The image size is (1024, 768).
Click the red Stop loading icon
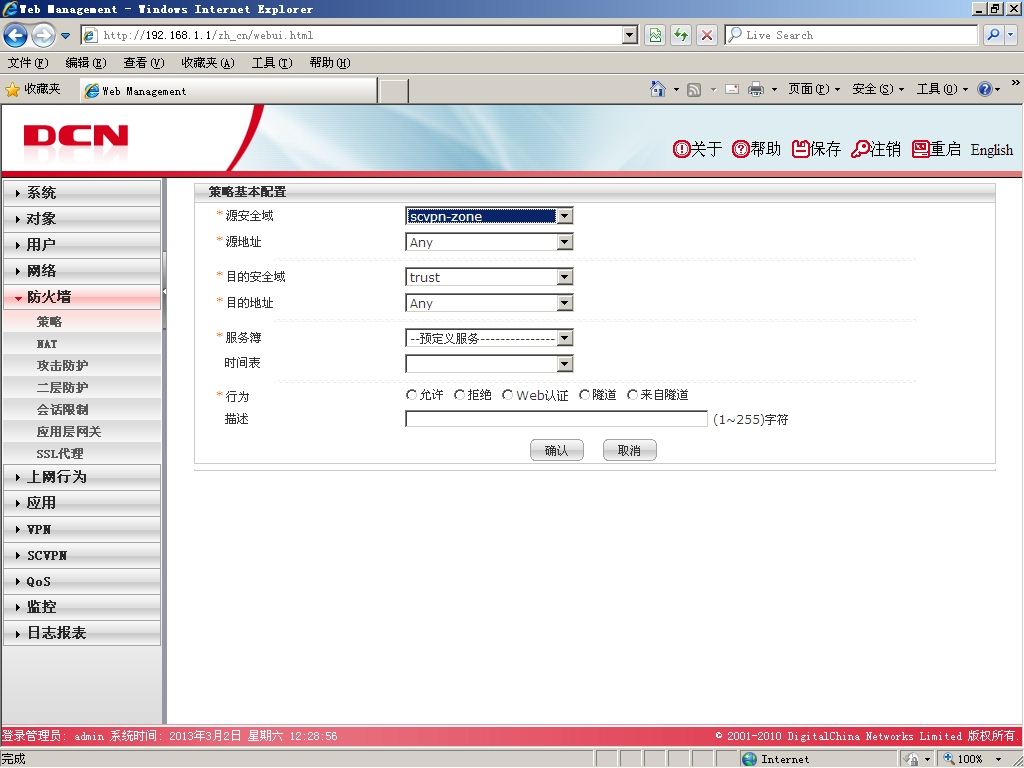(707, 35)
